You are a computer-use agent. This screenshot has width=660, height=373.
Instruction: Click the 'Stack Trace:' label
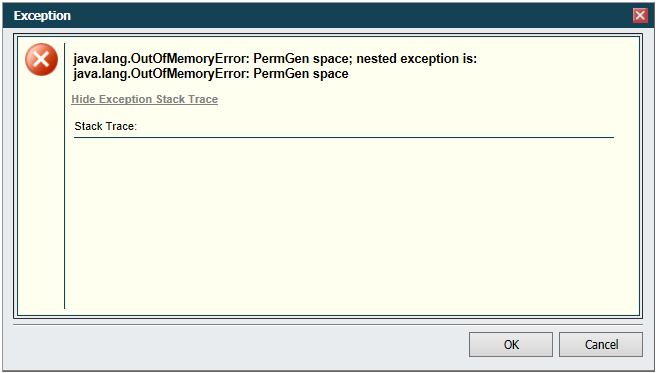point(105,126)
